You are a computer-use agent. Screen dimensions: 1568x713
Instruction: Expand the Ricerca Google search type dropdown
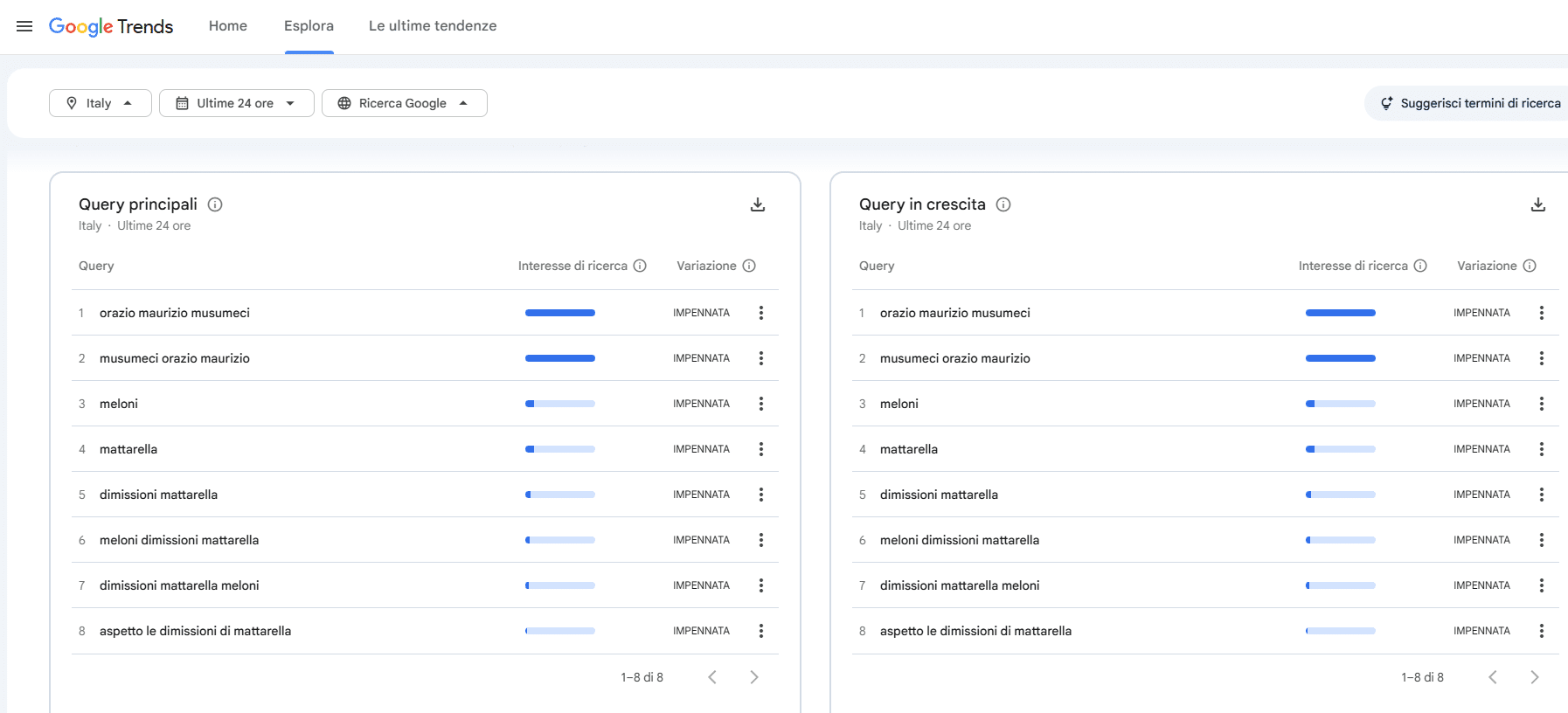click(404, 103)
